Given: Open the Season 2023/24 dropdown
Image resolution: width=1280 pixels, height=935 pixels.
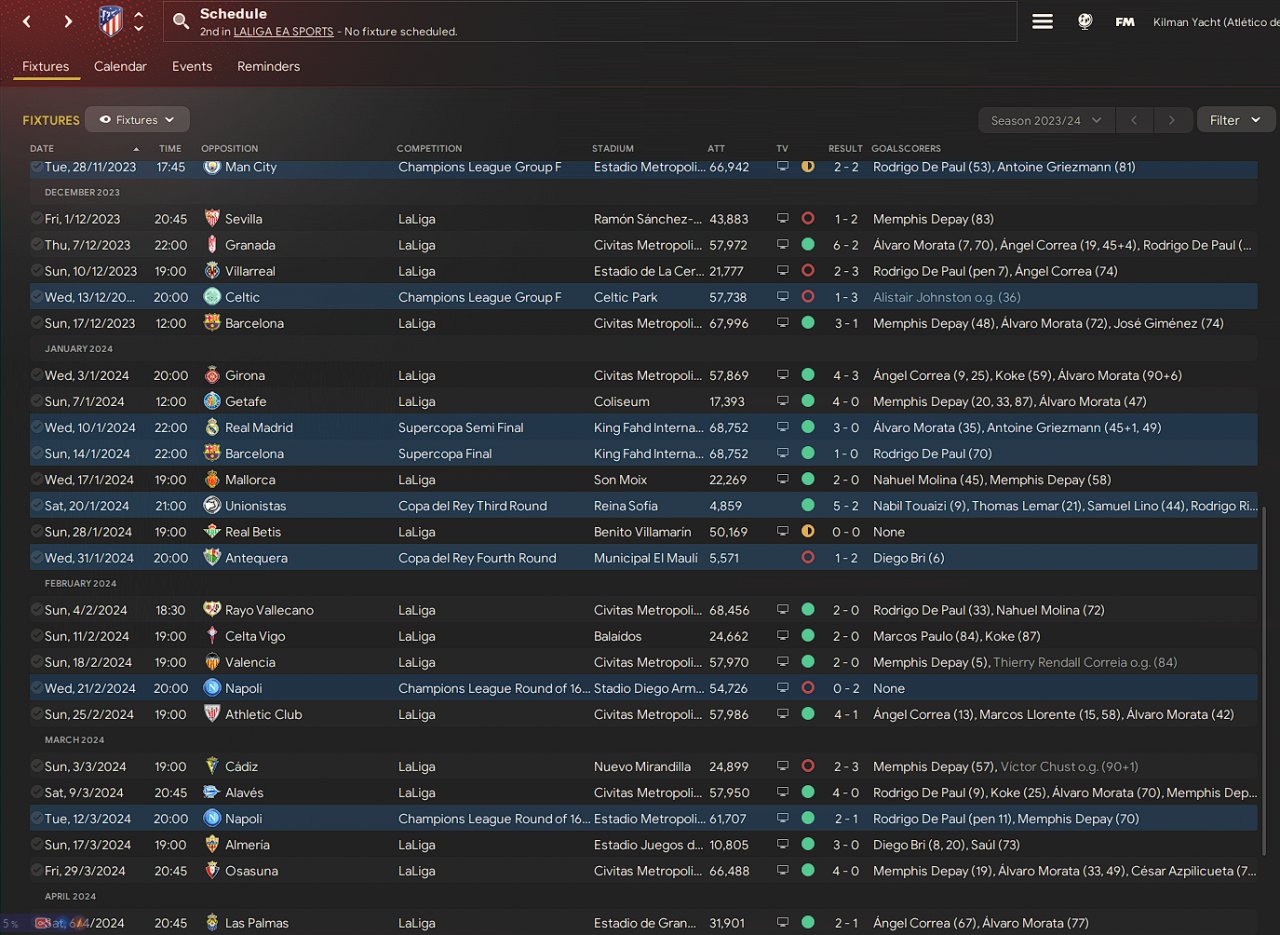Looking at the screenshot, I should click(1046, 120).
